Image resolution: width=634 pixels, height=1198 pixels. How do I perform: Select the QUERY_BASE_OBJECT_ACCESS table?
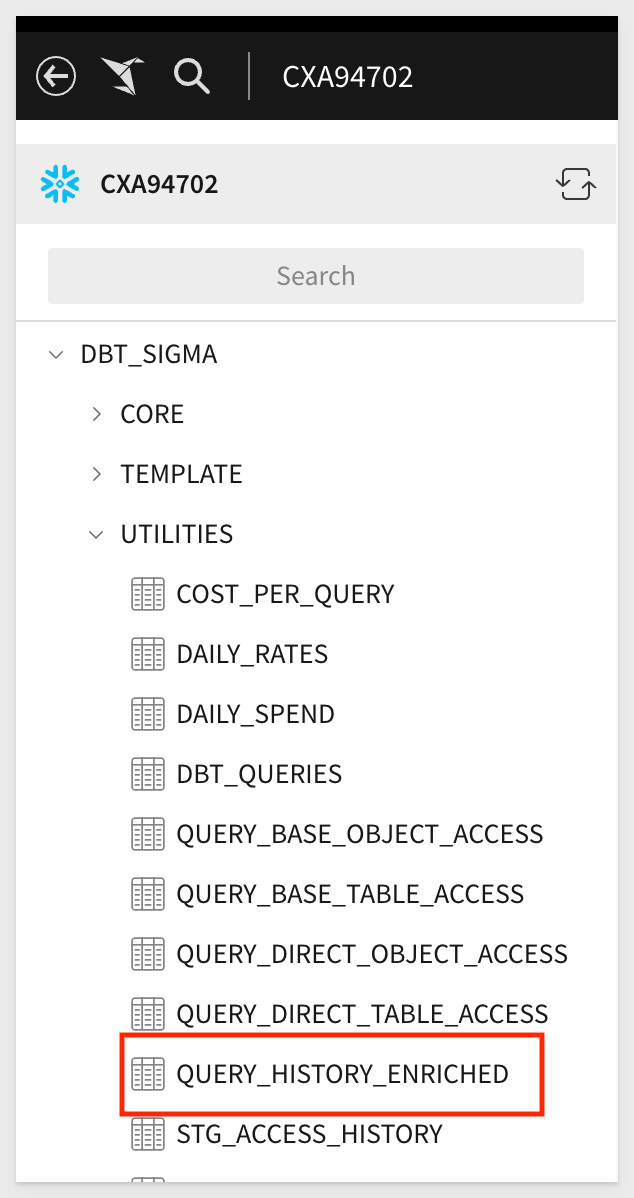pyautogui.click(x=360, y=833)
